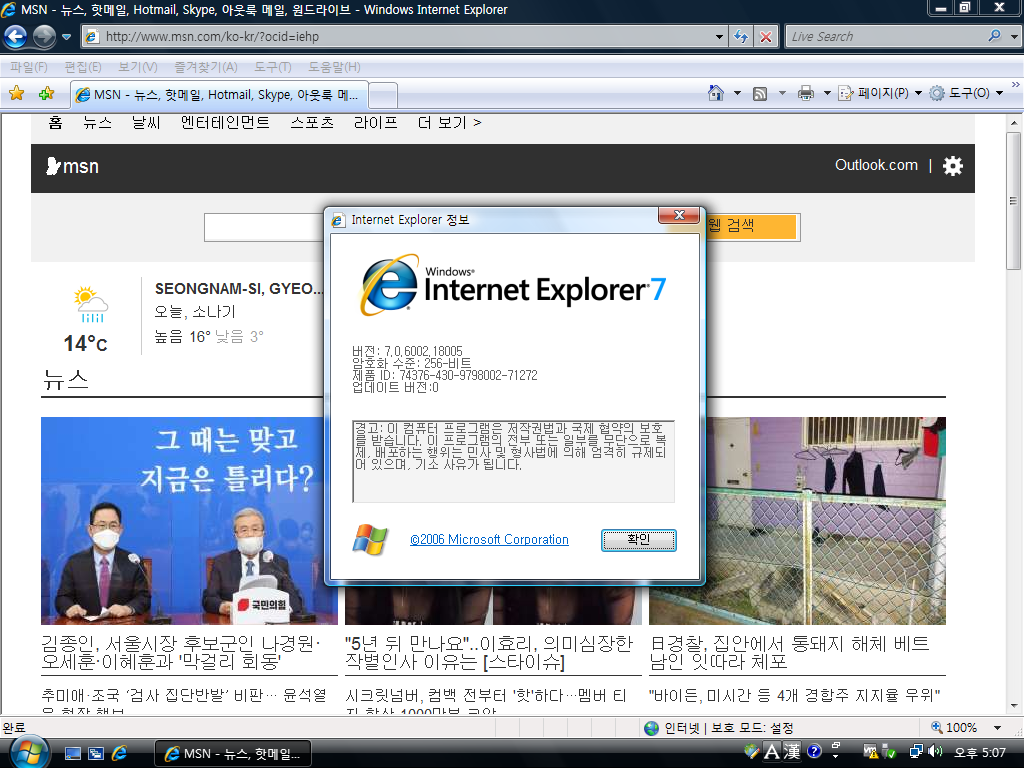Click the address bar URL field

(398, 37)
